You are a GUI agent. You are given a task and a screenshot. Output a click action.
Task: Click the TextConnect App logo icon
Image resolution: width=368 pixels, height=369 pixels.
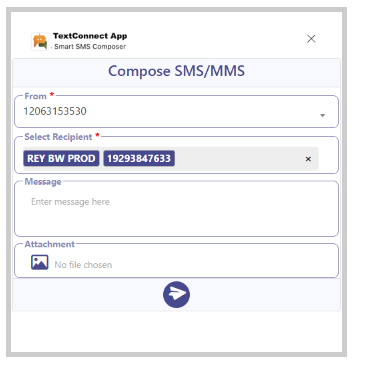click(x=40, y=42)
